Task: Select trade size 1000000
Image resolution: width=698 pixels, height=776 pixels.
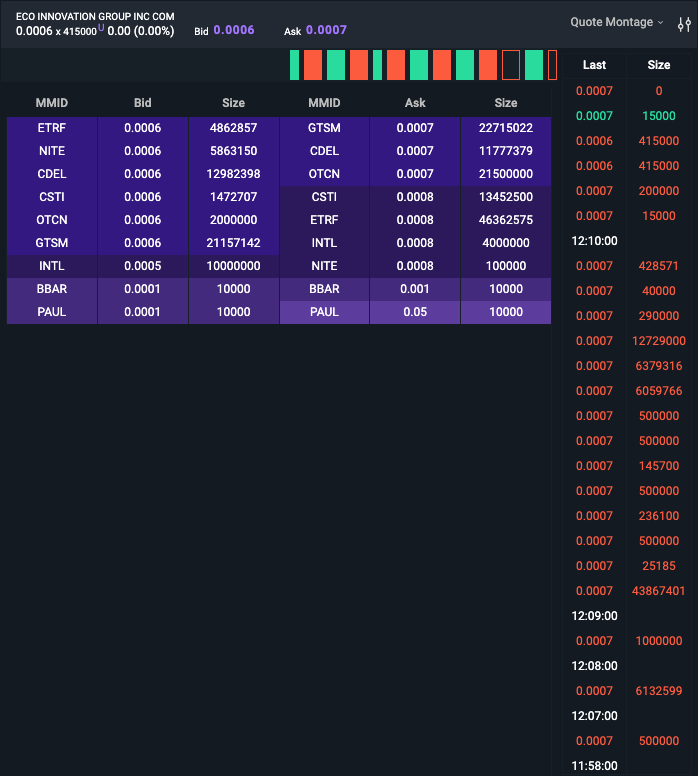Action: pos(658,641)
